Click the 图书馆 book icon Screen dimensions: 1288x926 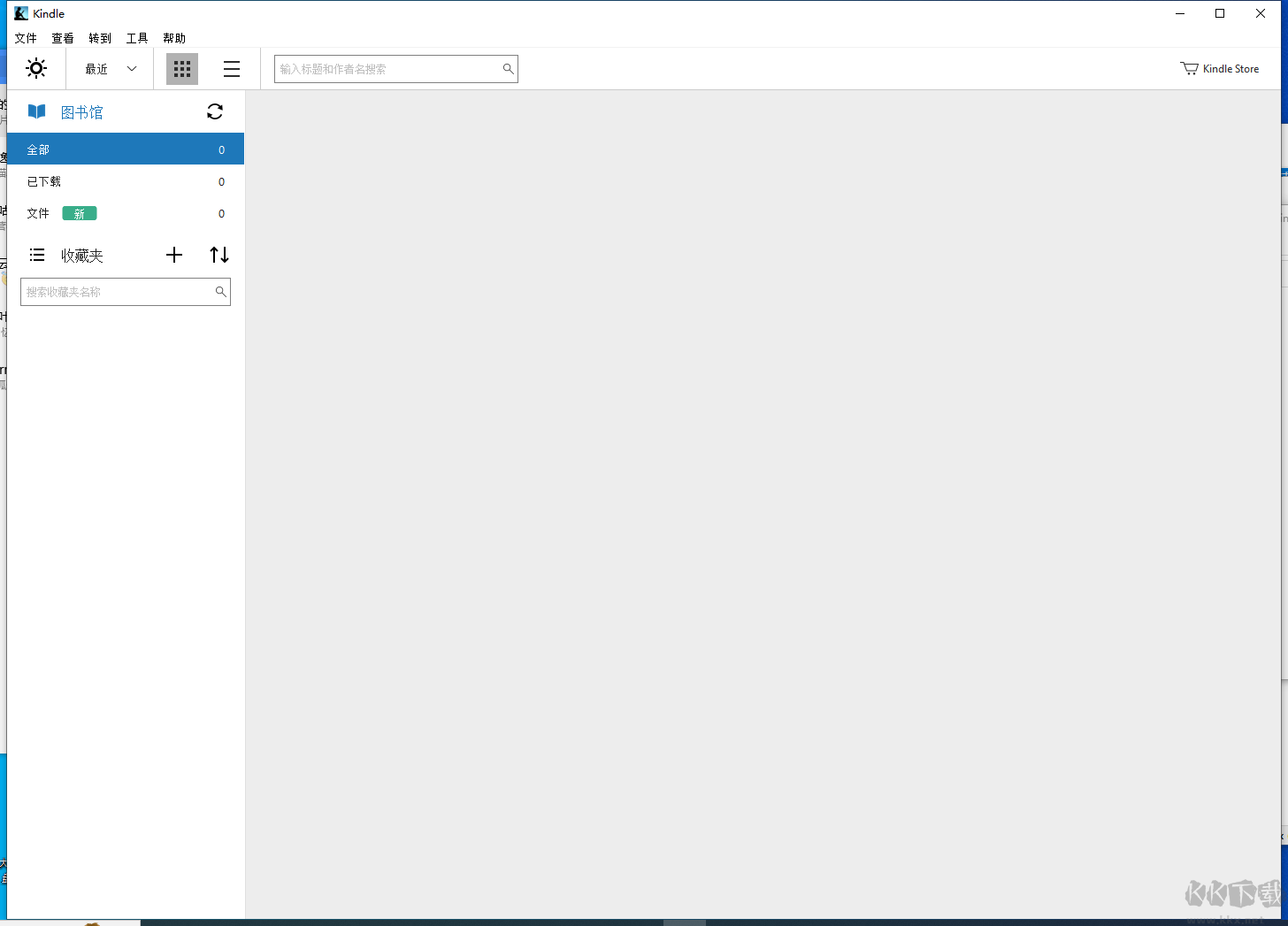(x=36, y=111)
